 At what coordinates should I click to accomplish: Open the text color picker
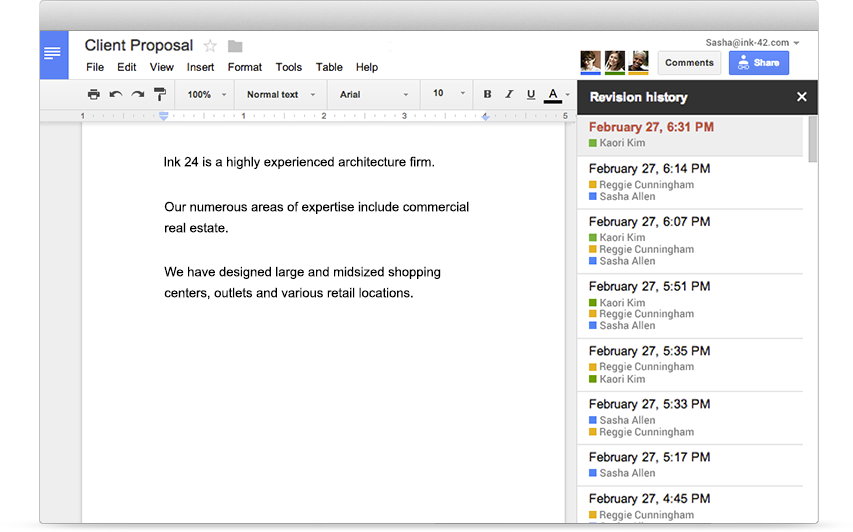point(553,95)
